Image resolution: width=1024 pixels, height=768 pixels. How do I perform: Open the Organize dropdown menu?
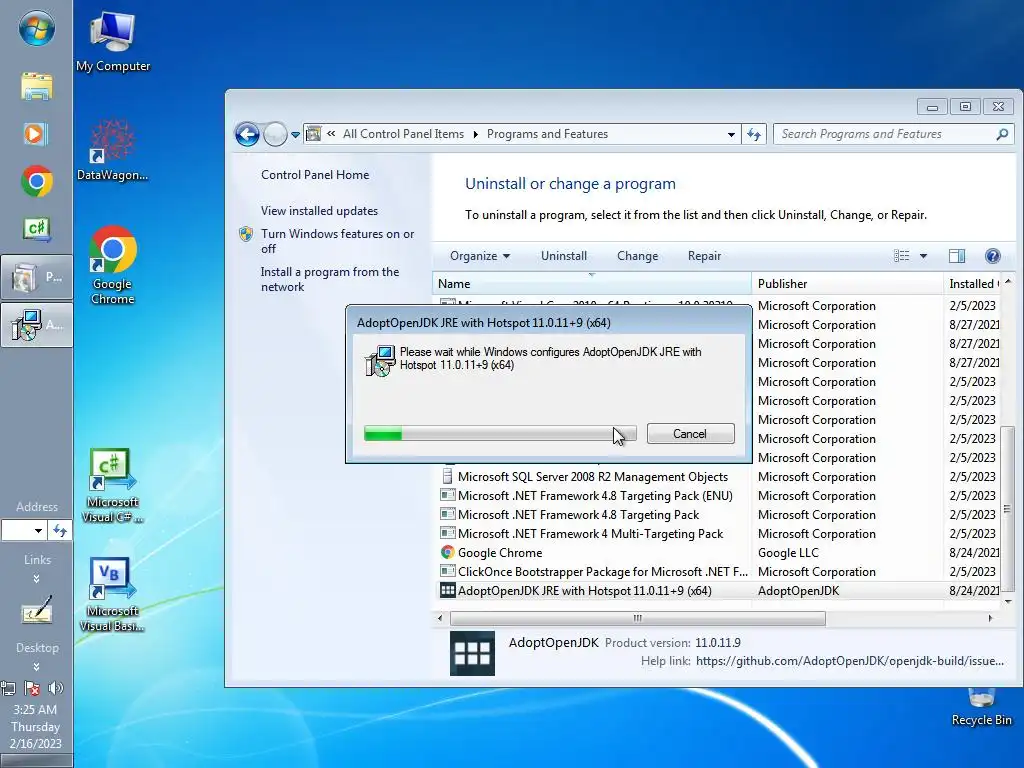click(x=480, y=256)
